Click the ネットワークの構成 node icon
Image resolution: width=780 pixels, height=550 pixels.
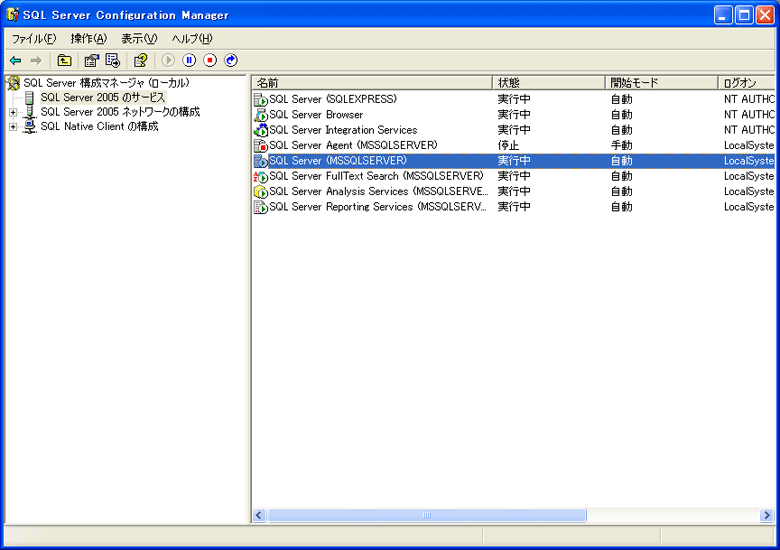(29, 112)
